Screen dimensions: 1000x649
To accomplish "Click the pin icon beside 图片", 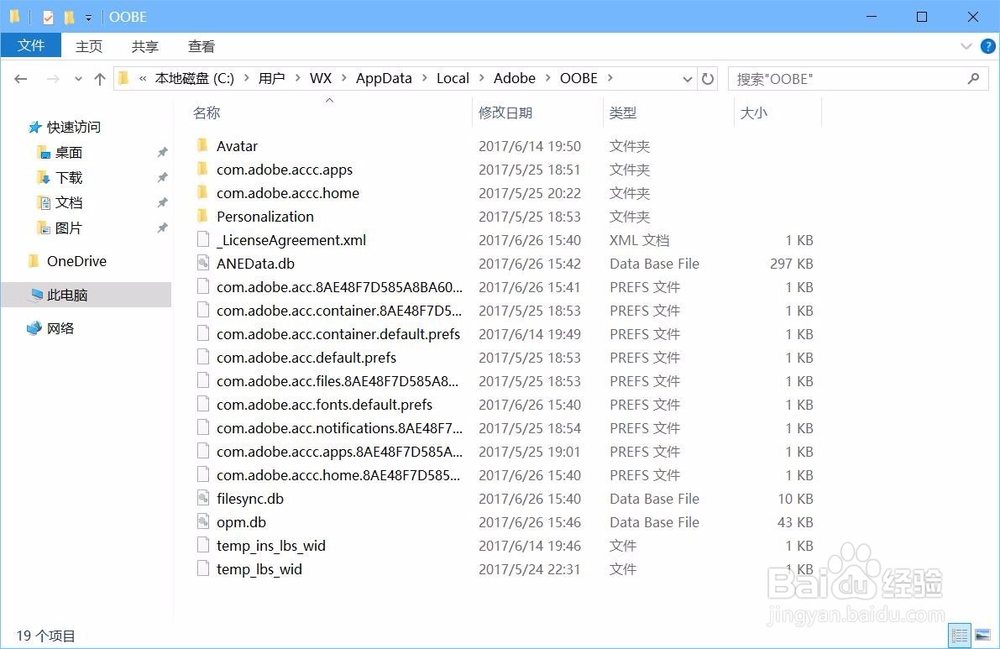I will pyautogui.click(x=163, y=228).
